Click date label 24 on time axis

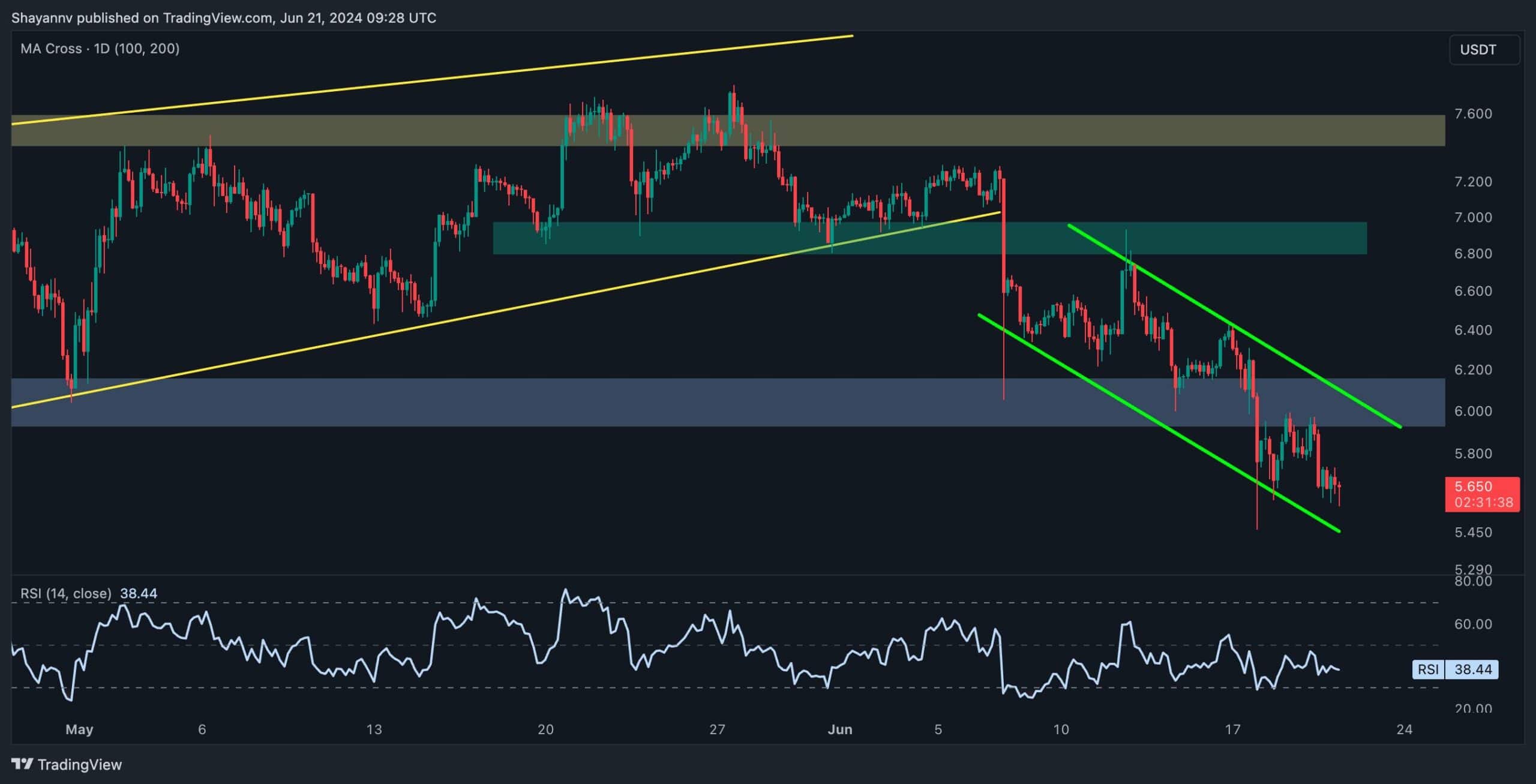tap(1404, 729)
